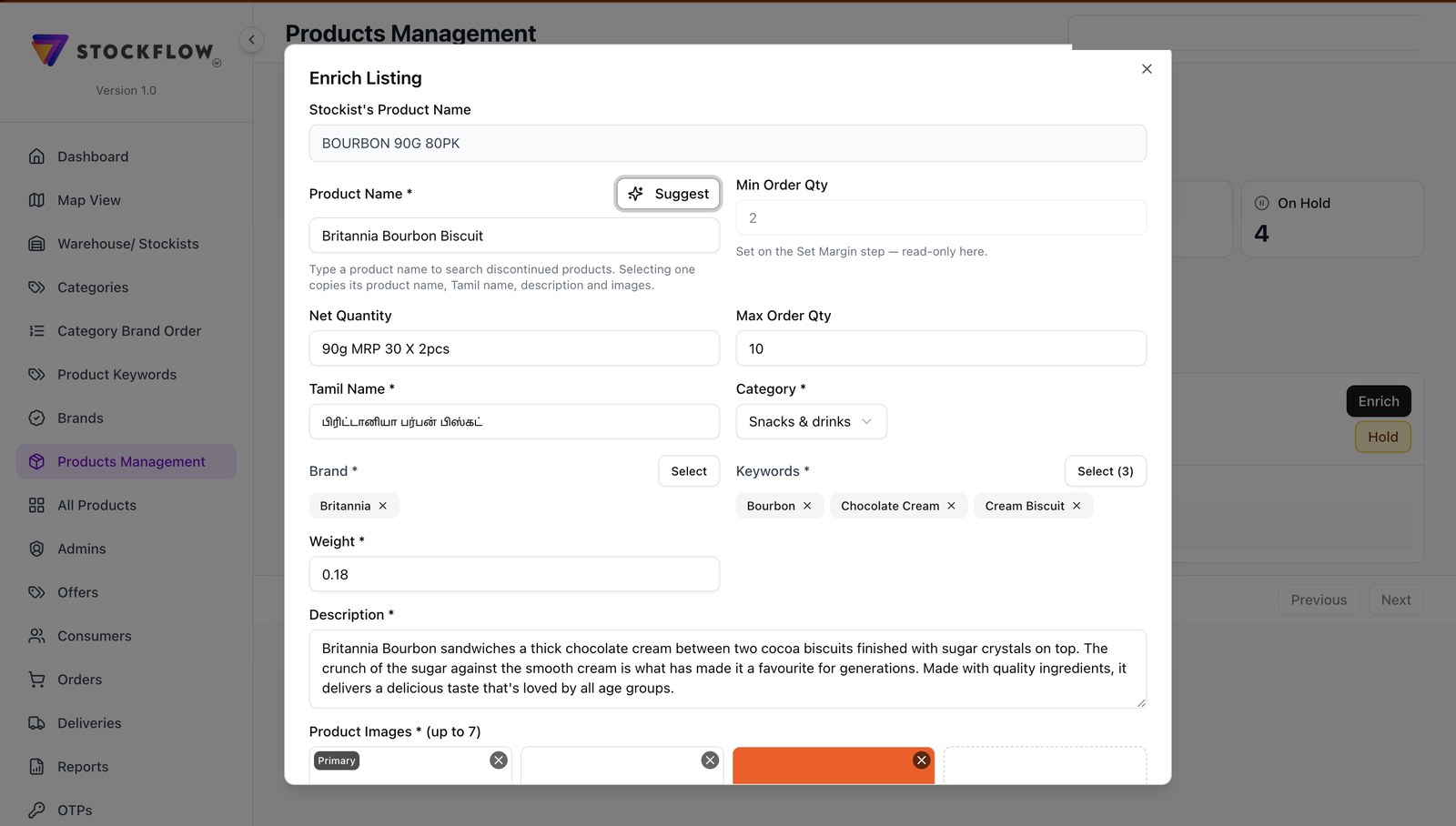Remove the Bourbon keyword chip
The height and width of the screenshot is (826, 1456).
pyautogui.click(x=807, y=506)
